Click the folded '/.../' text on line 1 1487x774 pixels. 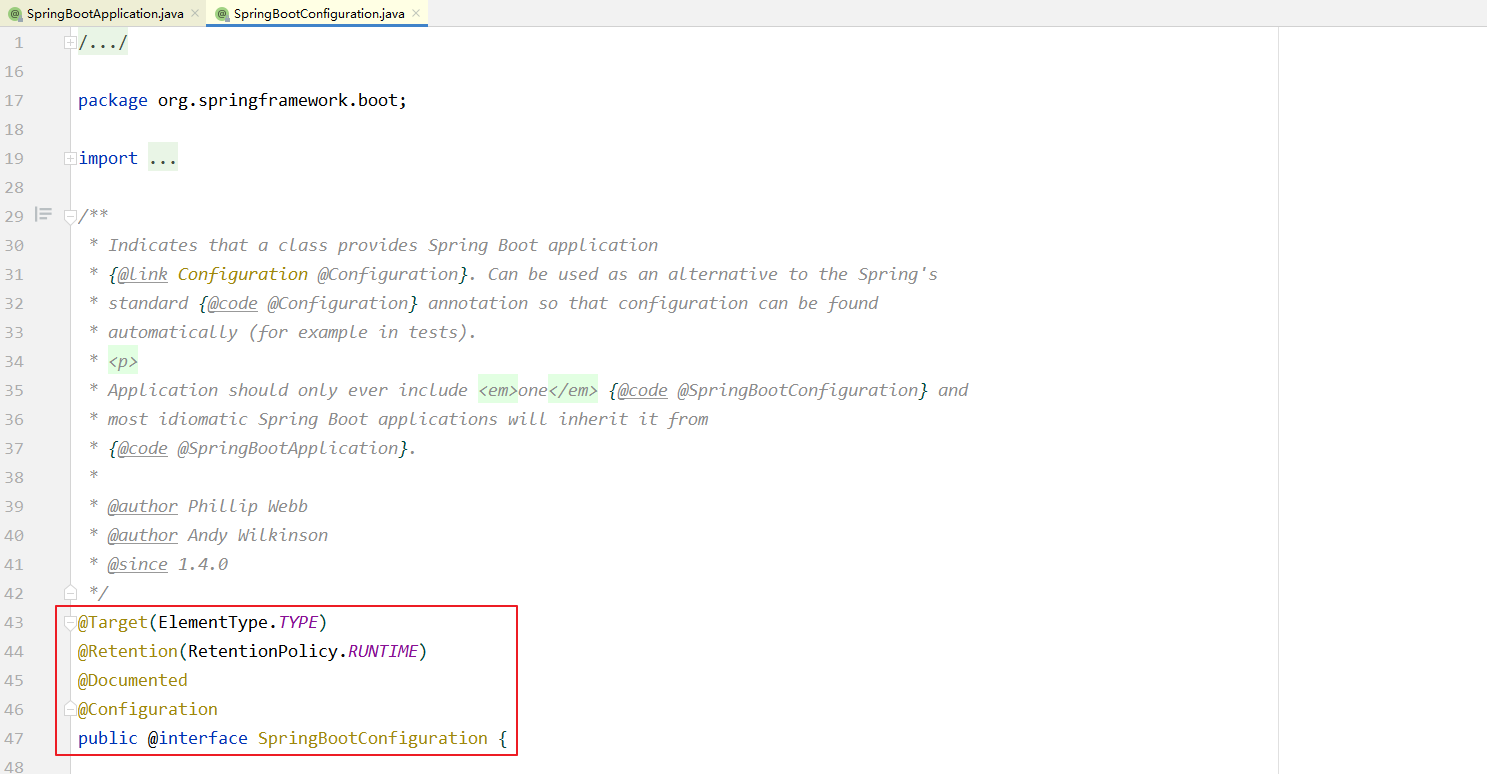tap(103, 43)
